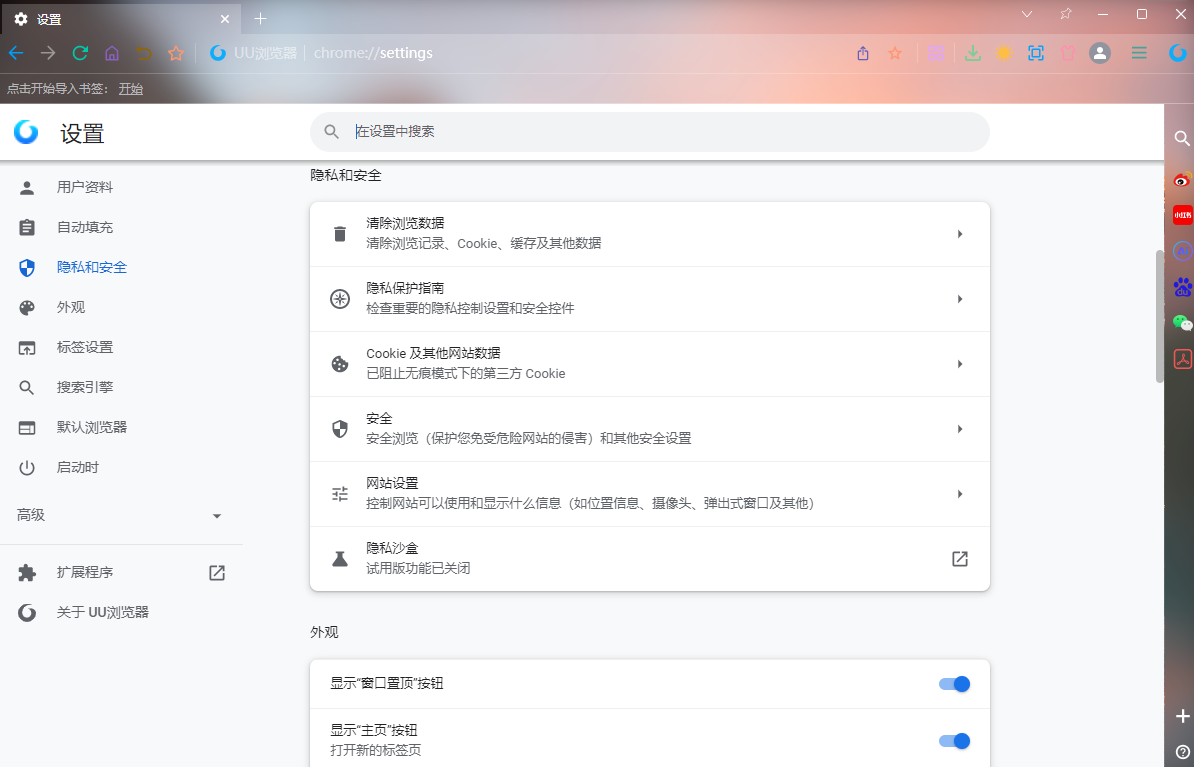Click the settings search input field
Screen dimensions: 1194x767
[x=650, y=131]
